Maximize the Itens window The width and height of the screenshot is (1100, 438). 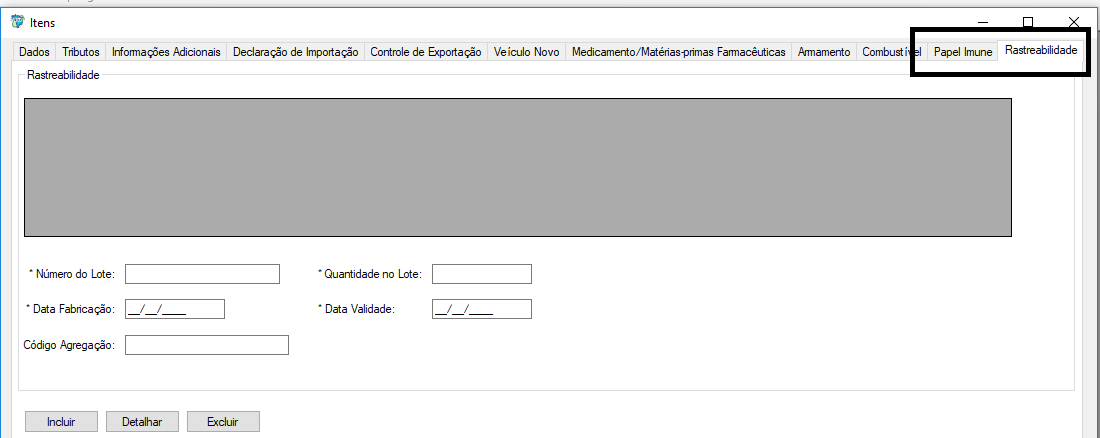tap(1028, 22)
